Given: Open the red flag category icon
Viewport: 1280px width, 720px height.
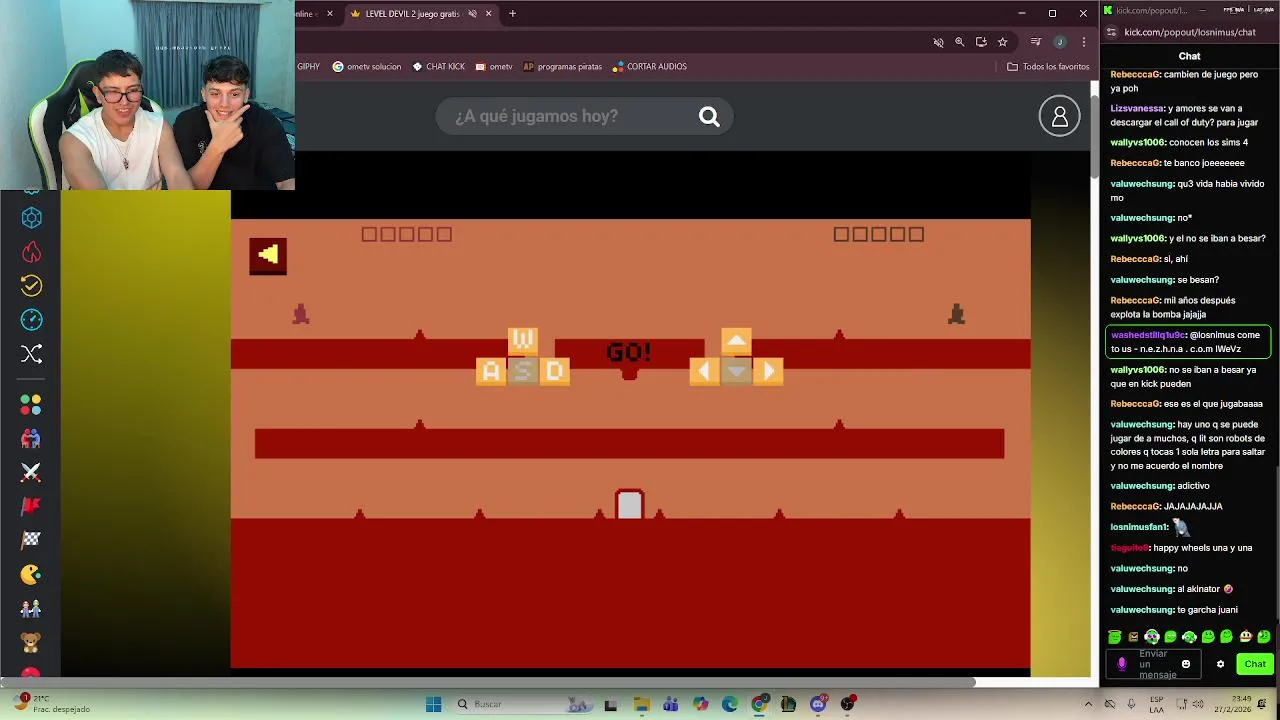Looking at the screenshot, I should [x=31, y=506].
